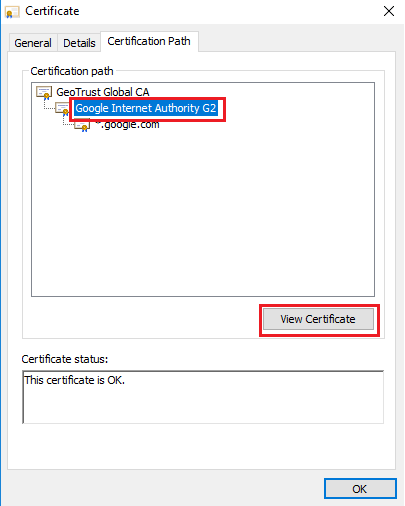
Task: Select the *.google.com leaf certificate
Action: pyautogui.click(x=127, y=125)
